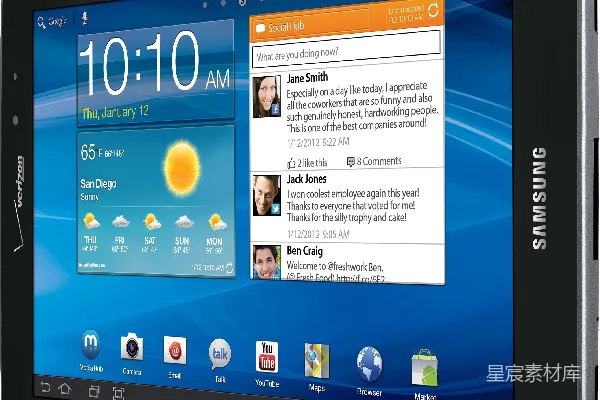Open the recent apps button
The image size is (600, 400).
[93, 391]
